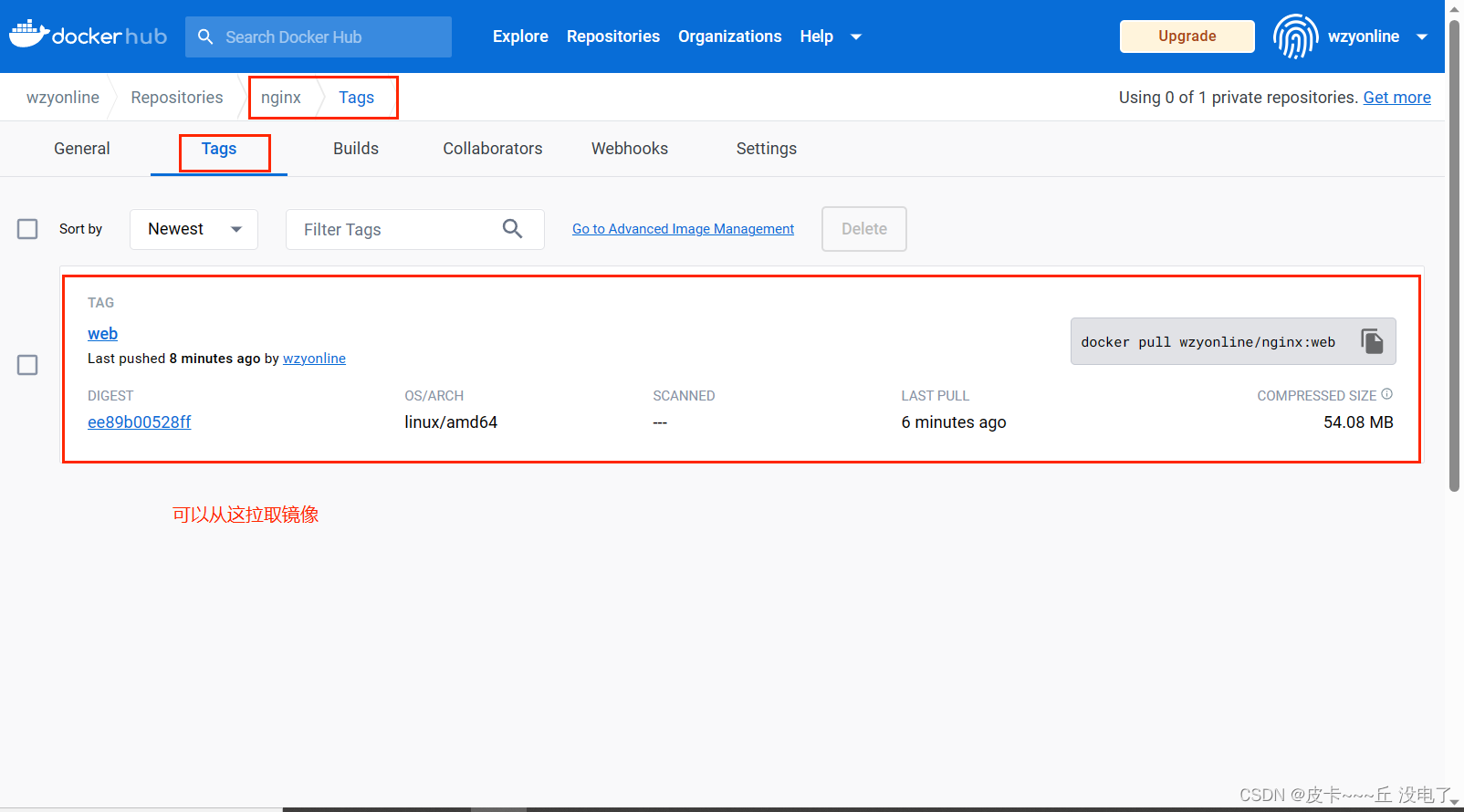Viewport: 1464px width, 812px height.
Task: Select the Tags tab
Action: (219, 149)
